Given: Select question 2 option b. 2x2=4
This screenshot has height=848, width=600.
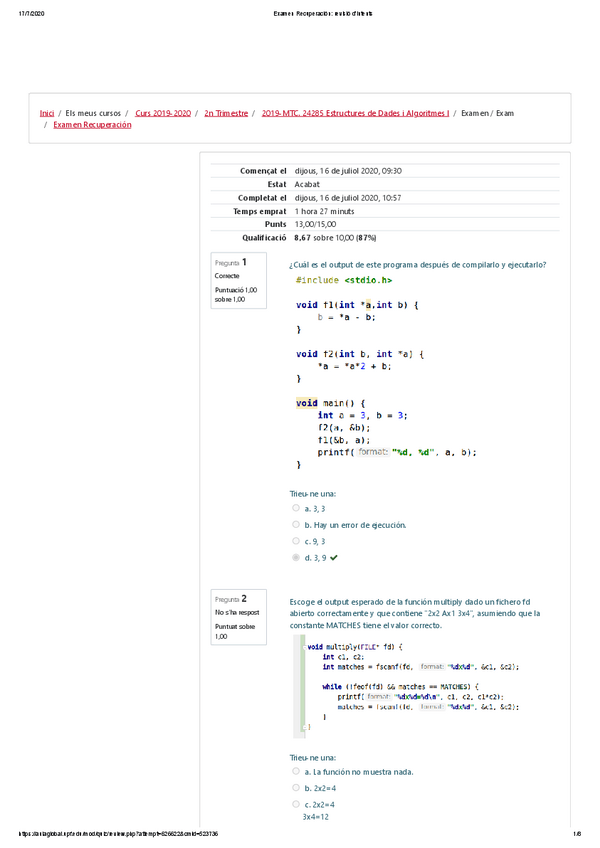Looking at the screenshot, I should (296, 788).
